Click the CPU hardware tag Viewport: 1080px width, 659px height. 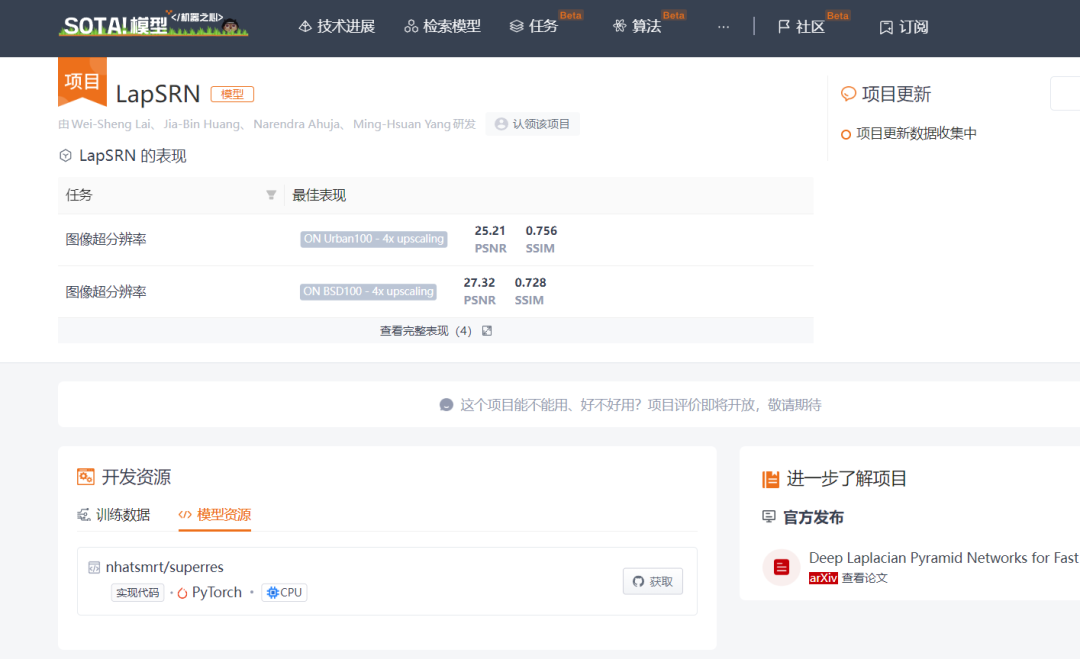tap(284, 592)
